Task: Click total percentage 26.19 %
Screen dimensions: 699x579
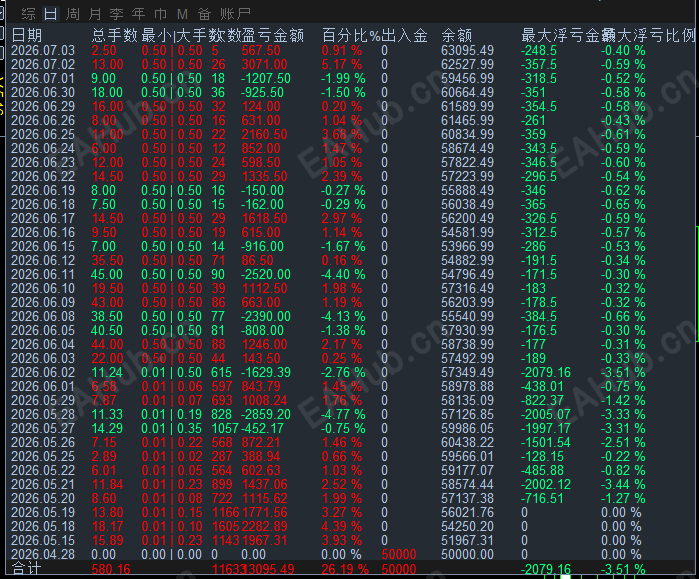Action: point(345,569)
